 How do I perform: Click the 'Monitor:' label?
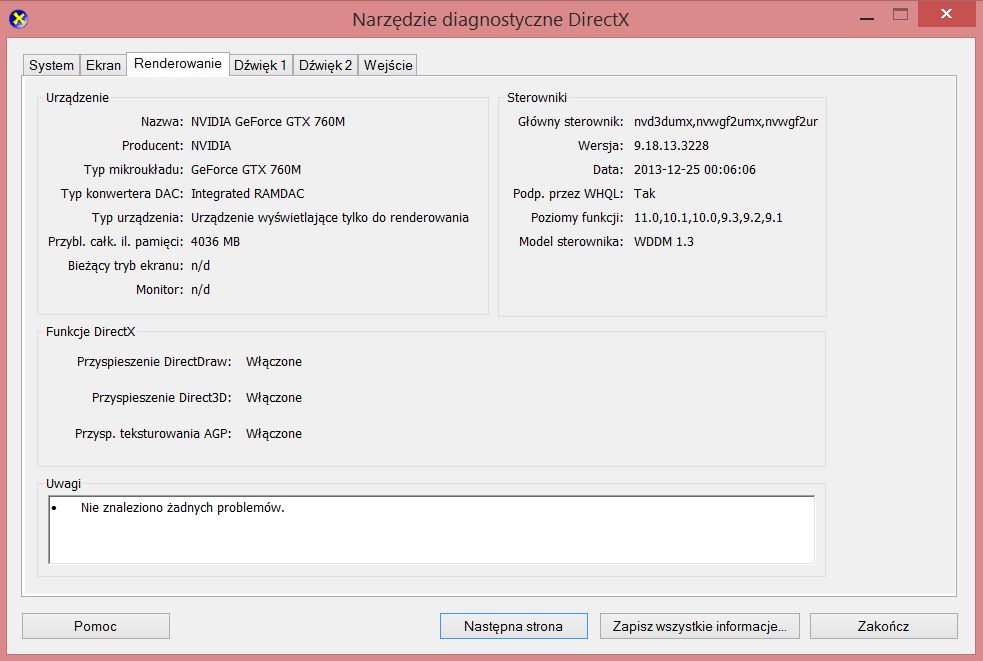click(160, 290)
